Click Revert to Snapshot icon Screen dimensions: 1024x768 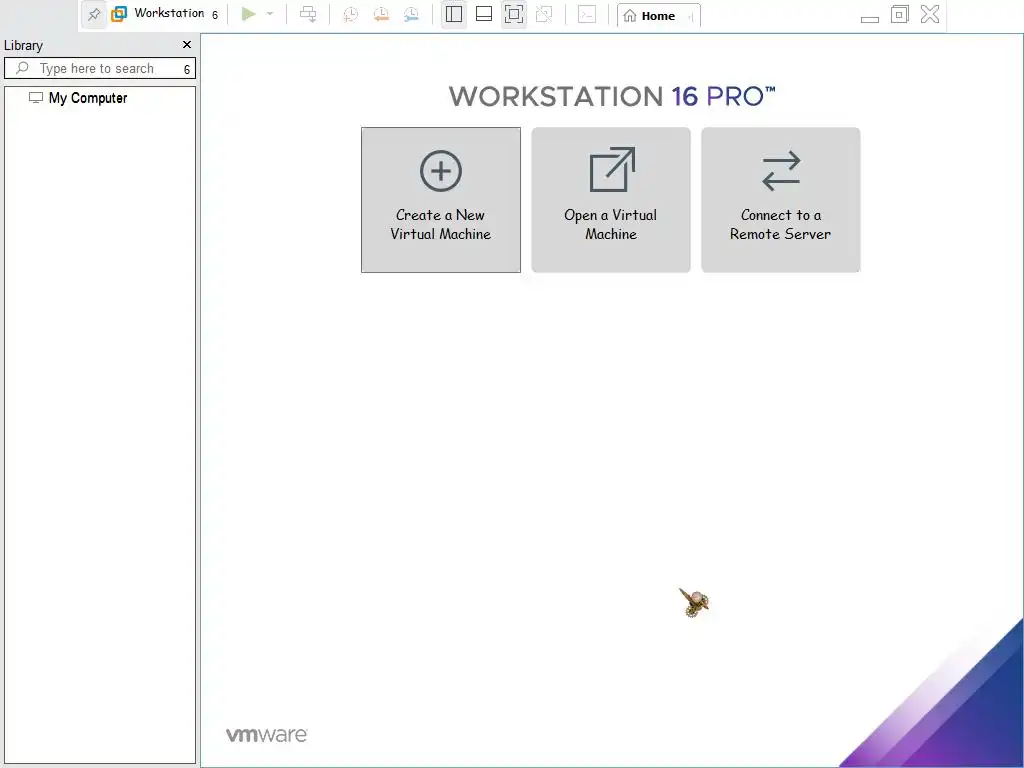pos(381,14)
